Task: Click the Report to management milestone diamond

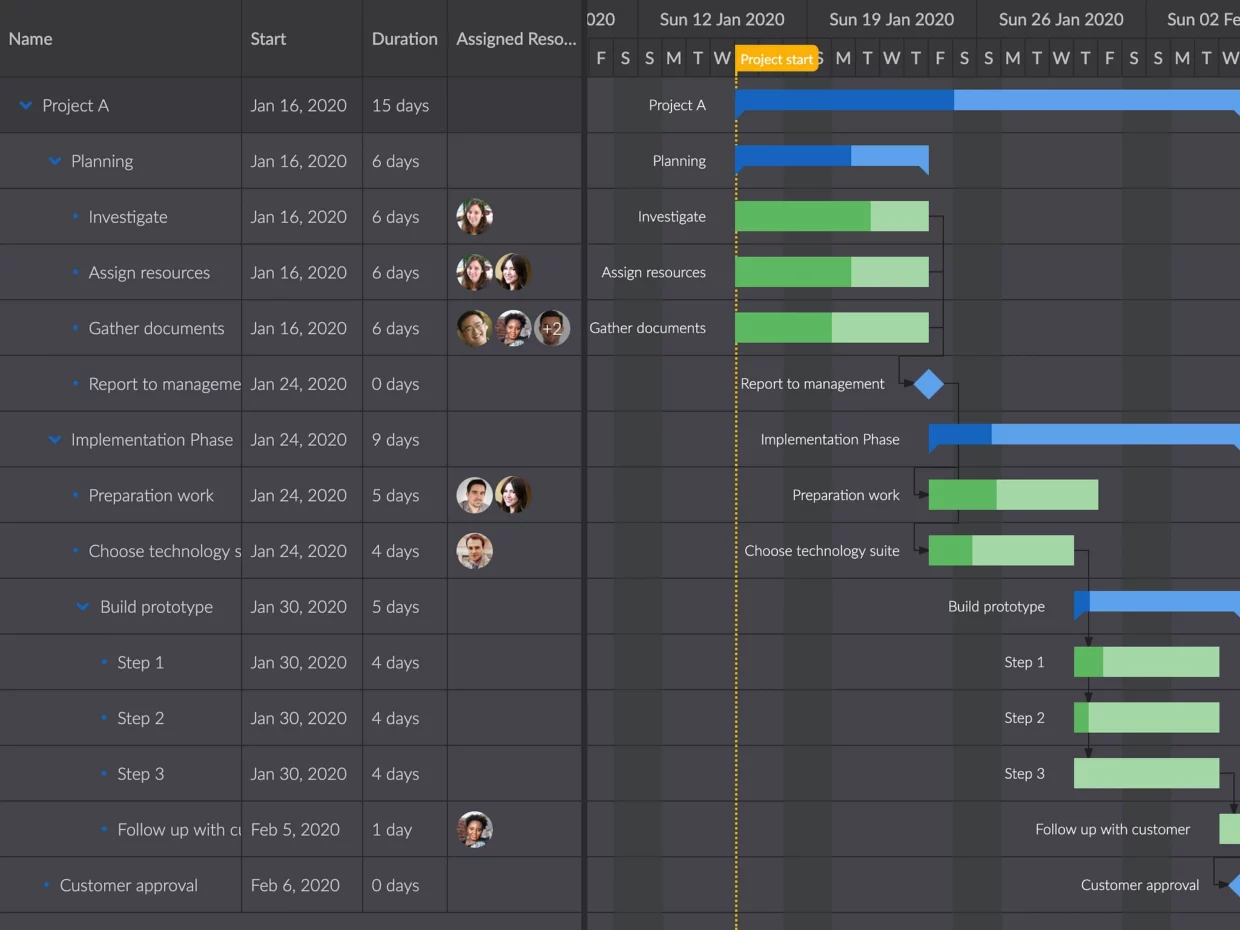Action: (x=929, y=384)
